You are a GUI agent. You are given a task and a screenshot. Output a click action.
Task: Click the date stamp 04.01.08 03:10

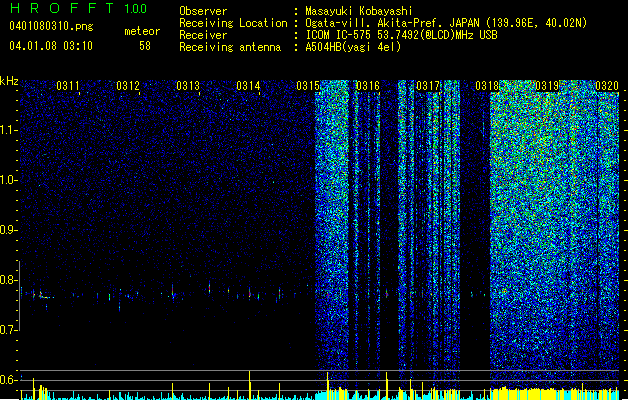(51, 45)
